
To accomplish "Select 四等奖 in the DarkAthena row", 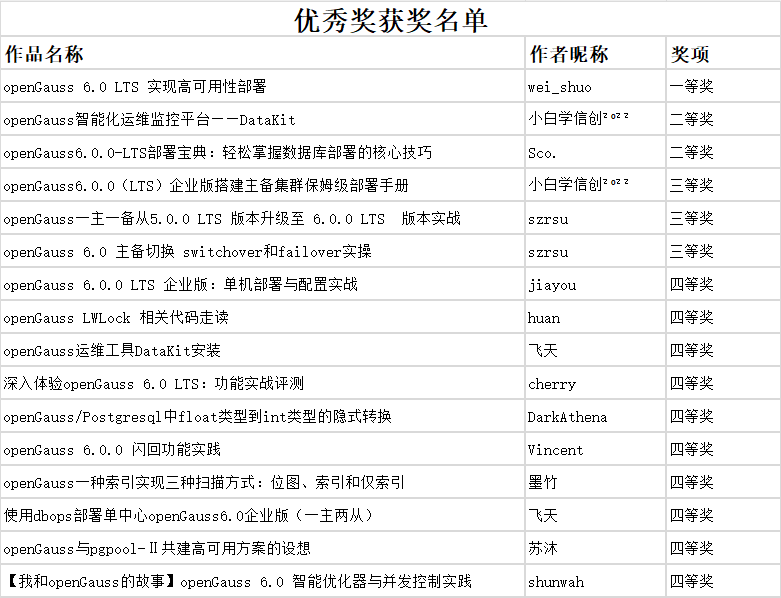I will pos(691,417).
